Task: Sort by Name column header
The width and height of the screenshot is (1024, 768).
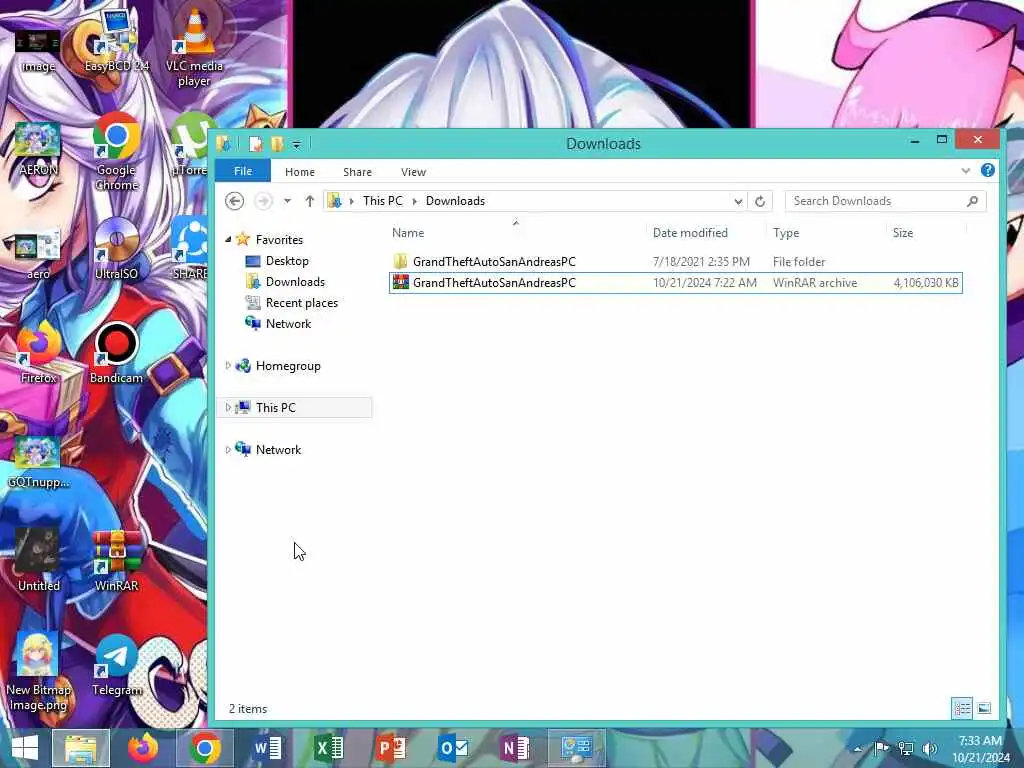Action: click(x=408, y=233)
